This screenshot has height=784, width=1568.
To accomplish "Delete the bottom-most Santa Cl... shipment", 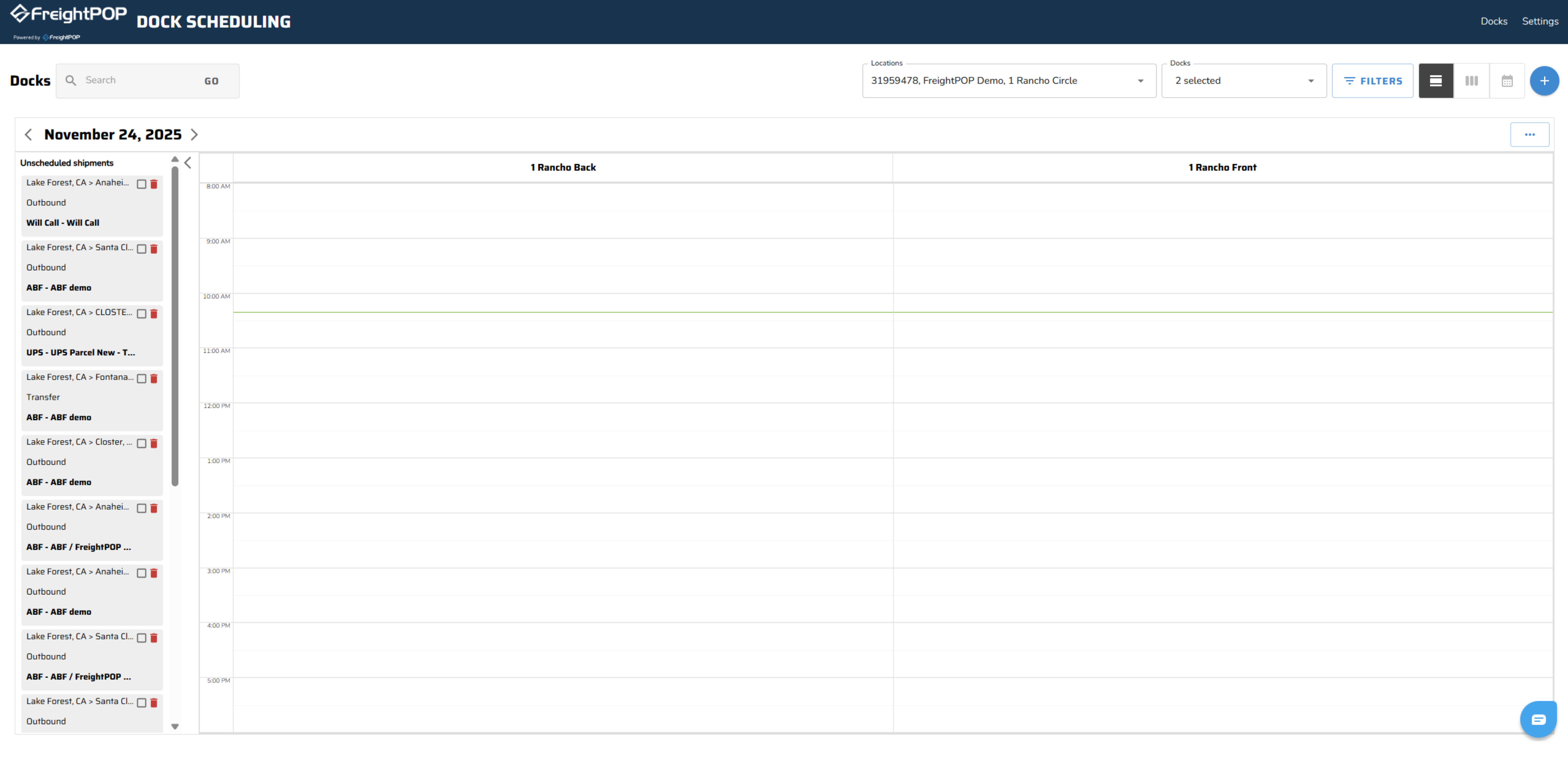I will (x=154, y=703).
